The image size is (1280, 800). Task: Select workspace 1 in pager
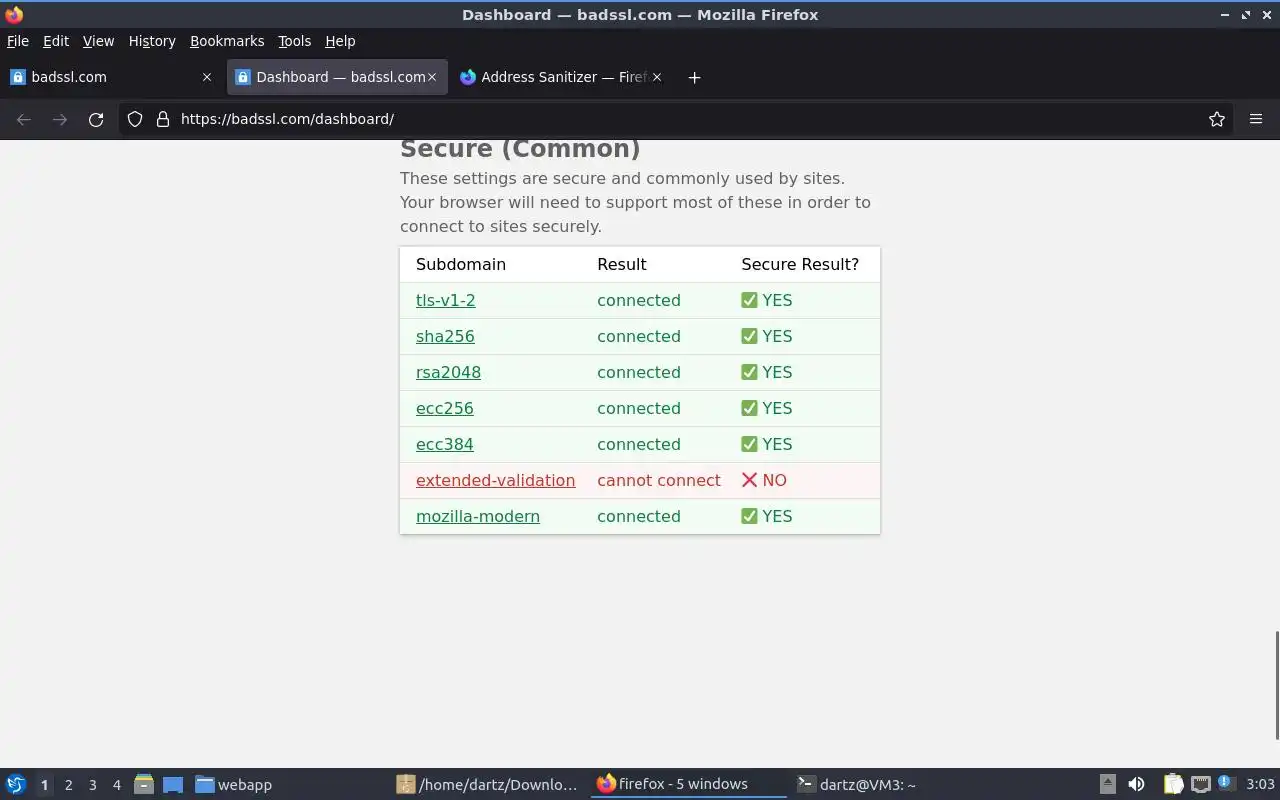click(x=44, y=785)
